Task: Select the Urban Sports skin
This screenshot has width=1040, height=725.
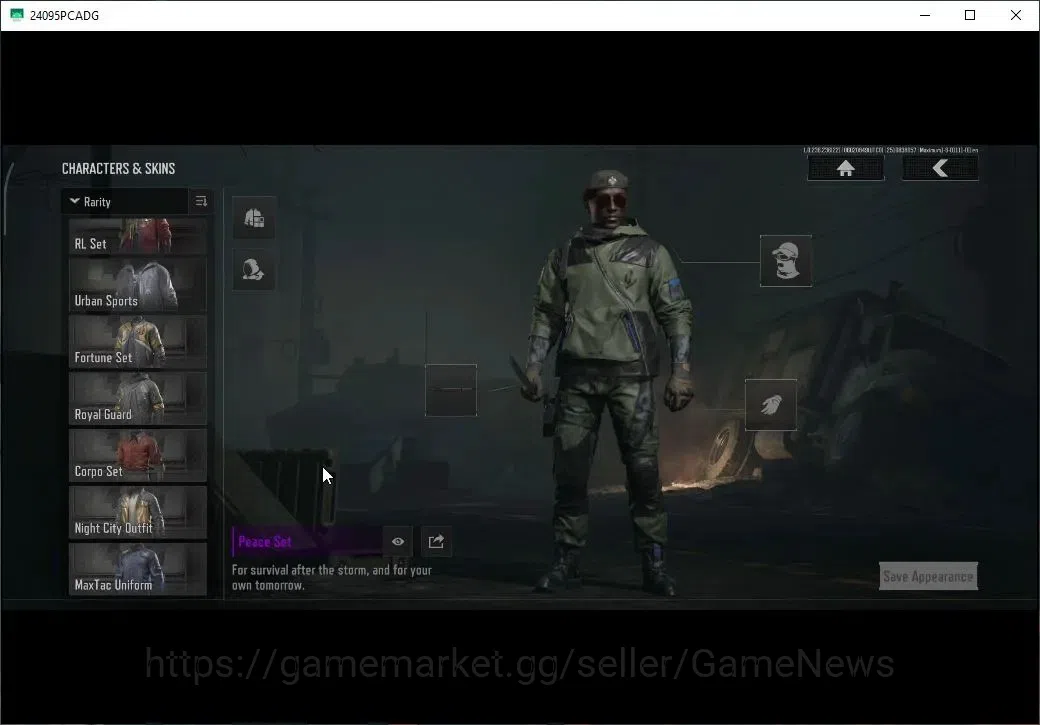Action: coord(138,285)
